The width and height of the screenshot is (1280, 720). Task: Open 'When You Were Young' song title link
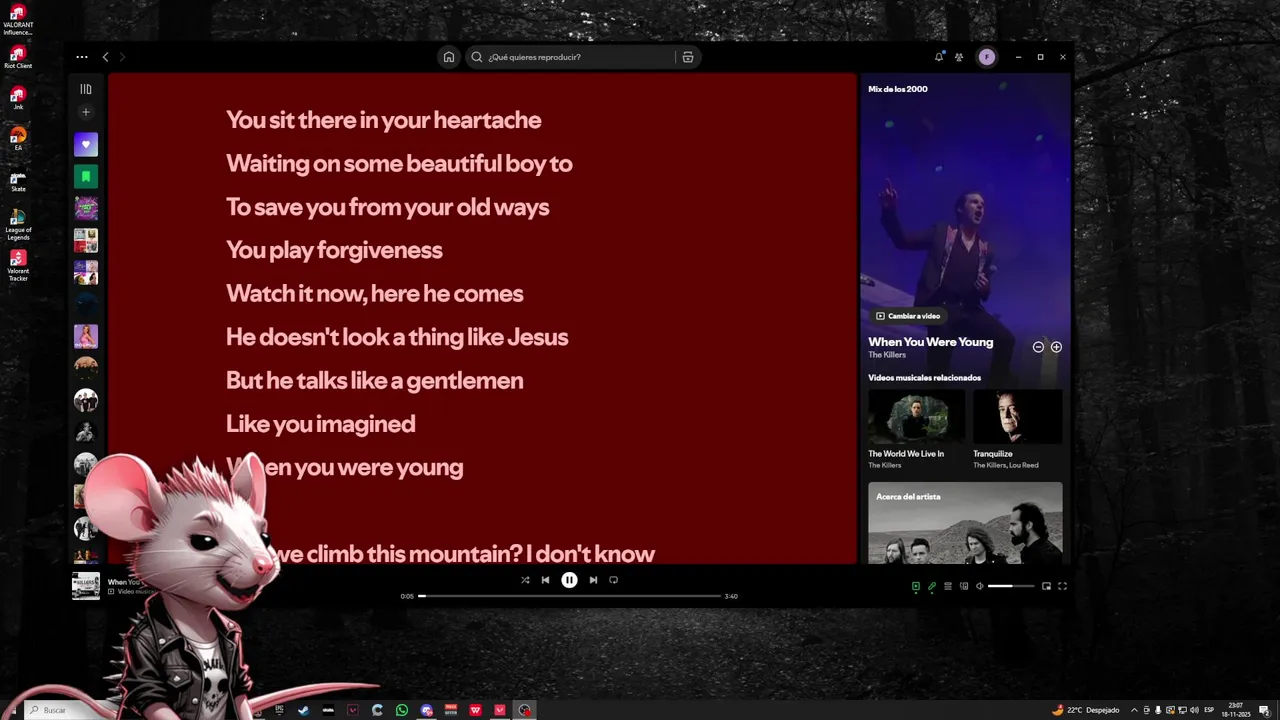pyautogui.click(x=930, y=342)
